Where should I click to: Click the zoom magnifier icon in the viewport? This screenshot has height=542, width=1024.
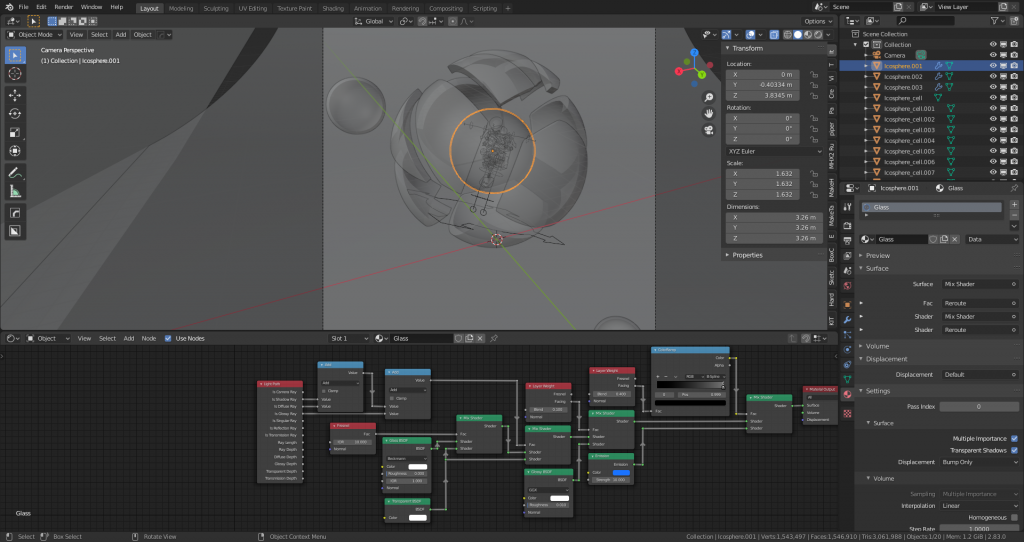(x=708, y=97)
